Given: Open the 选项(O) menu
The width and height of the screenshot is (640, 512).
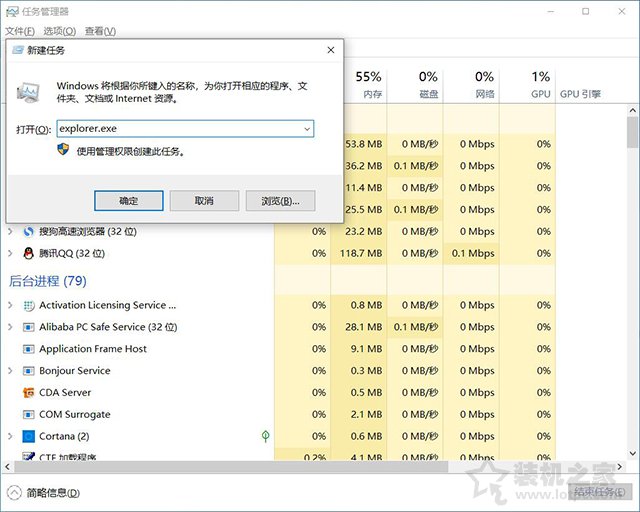Looking at the screenshot, I should coord(60,31).
